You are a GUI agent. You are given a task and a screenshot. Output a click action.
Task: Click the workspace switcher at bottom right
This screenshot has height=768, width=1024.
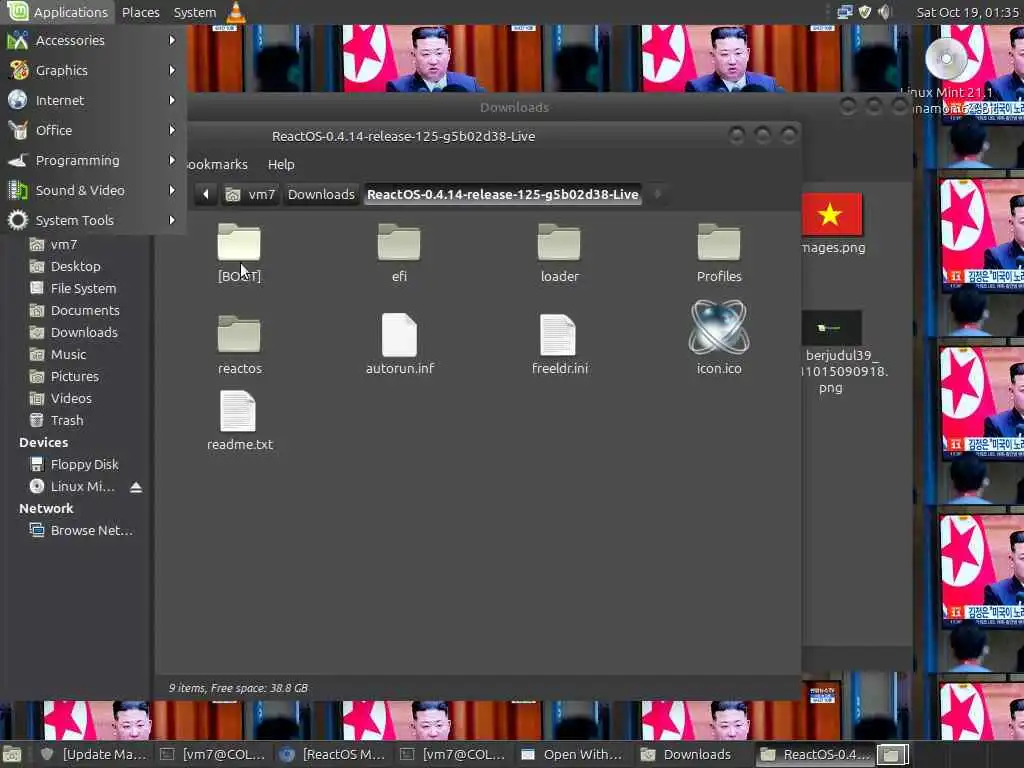(892, 754)
